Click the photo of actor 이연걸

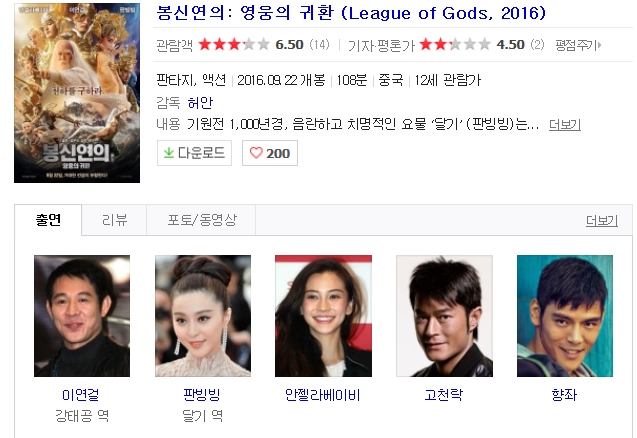82,316
